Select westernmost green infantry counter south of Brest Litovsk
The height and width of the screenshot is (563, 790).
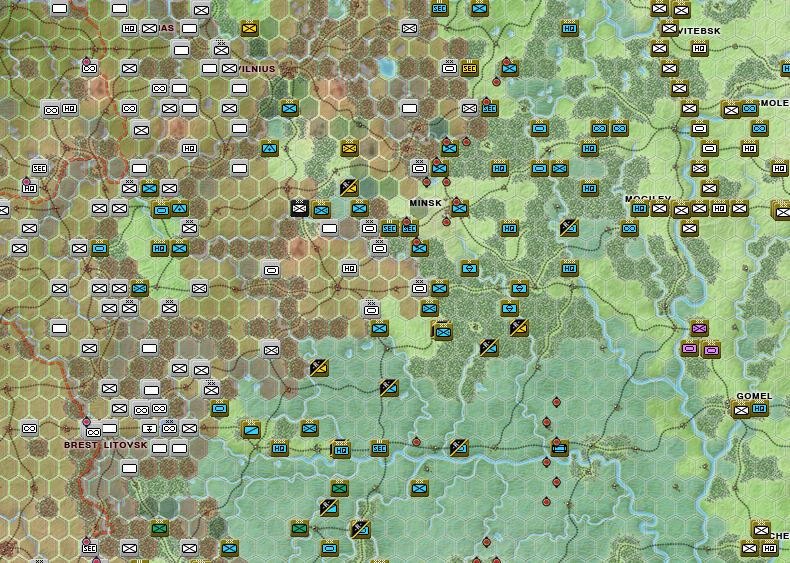(160, 528)
